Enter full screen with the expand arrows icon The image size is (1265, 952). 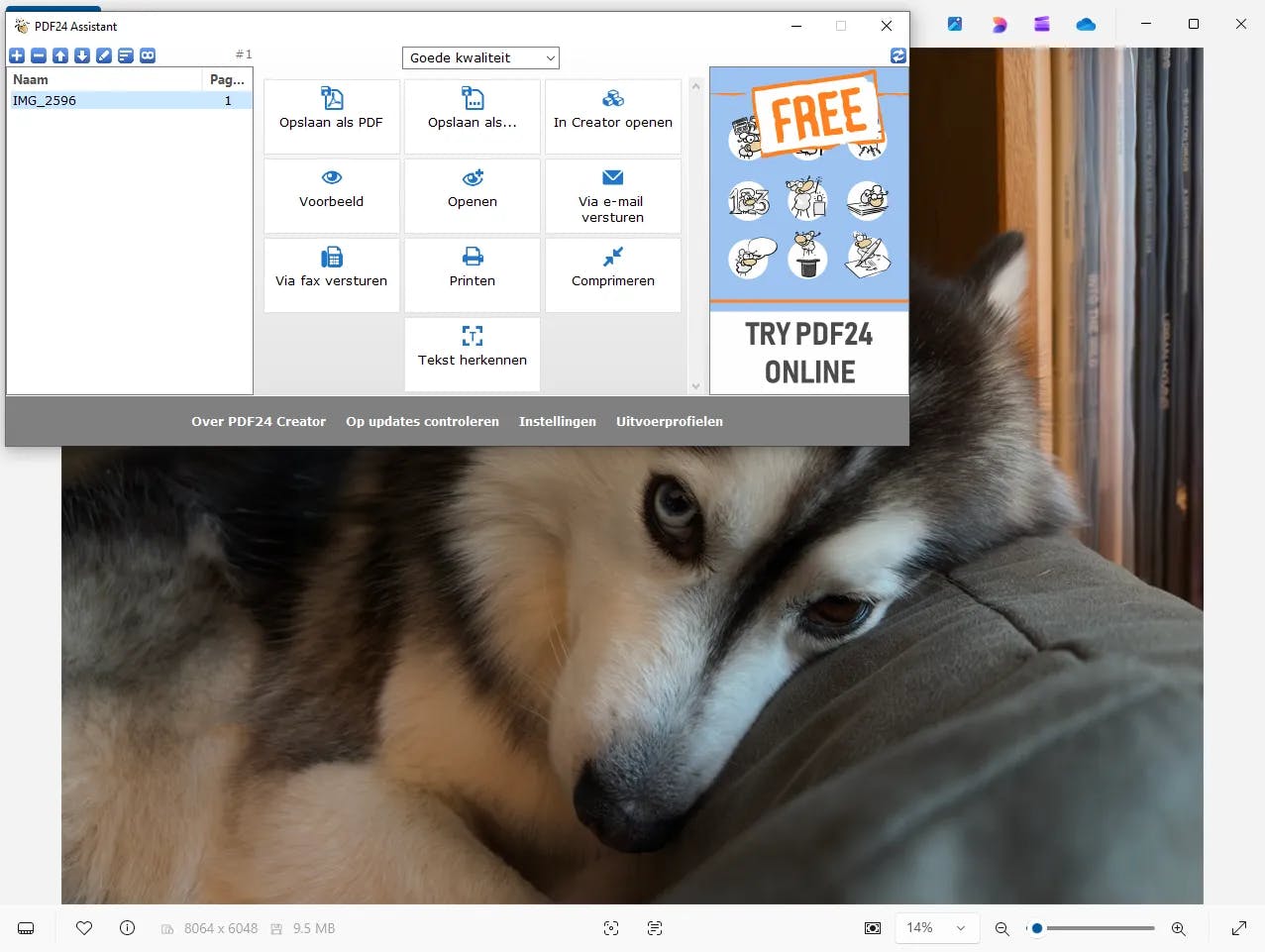coord(1239,928)
